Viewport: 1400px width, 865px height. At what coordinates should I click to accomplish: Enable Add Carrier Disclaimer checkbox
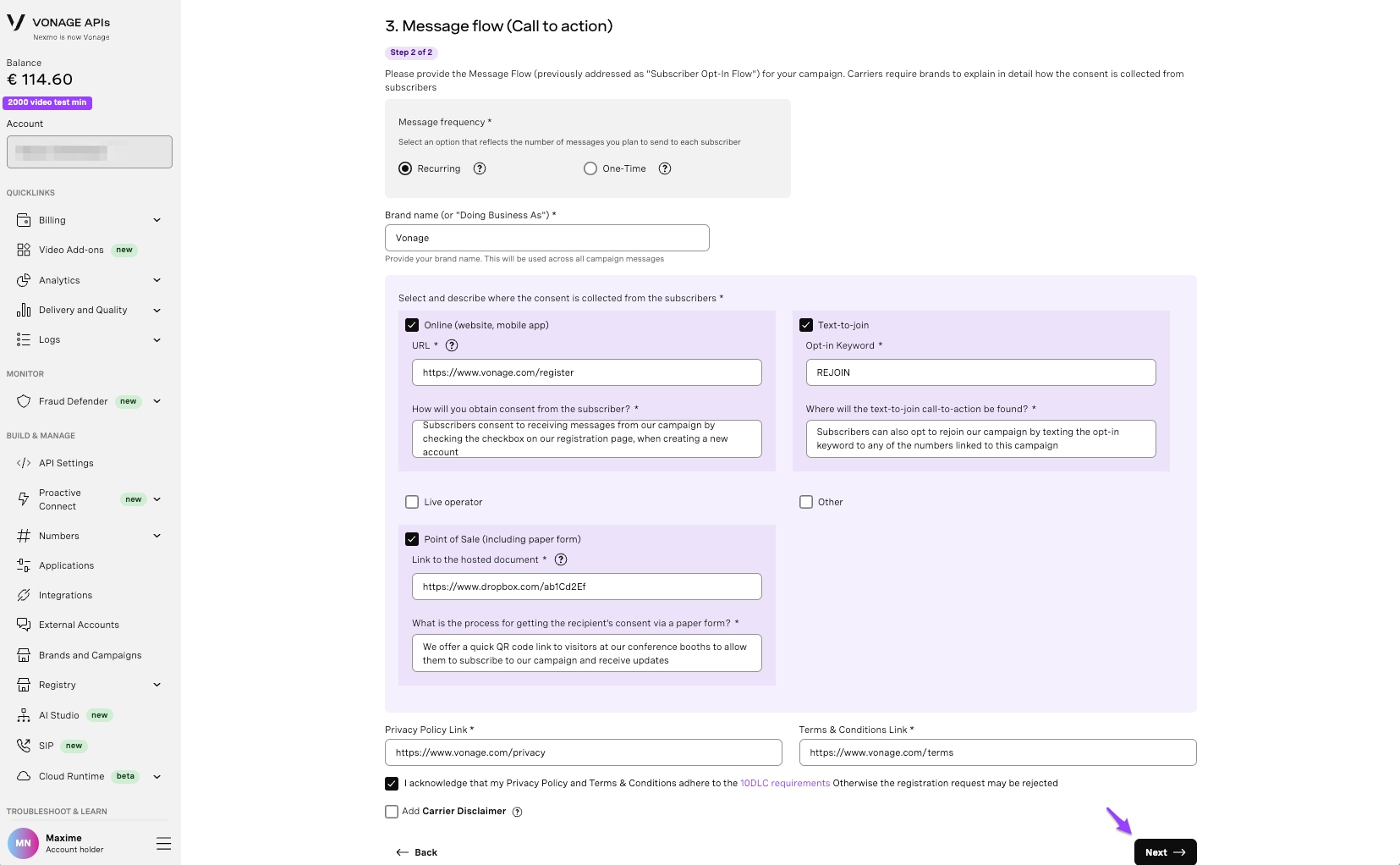392,812
